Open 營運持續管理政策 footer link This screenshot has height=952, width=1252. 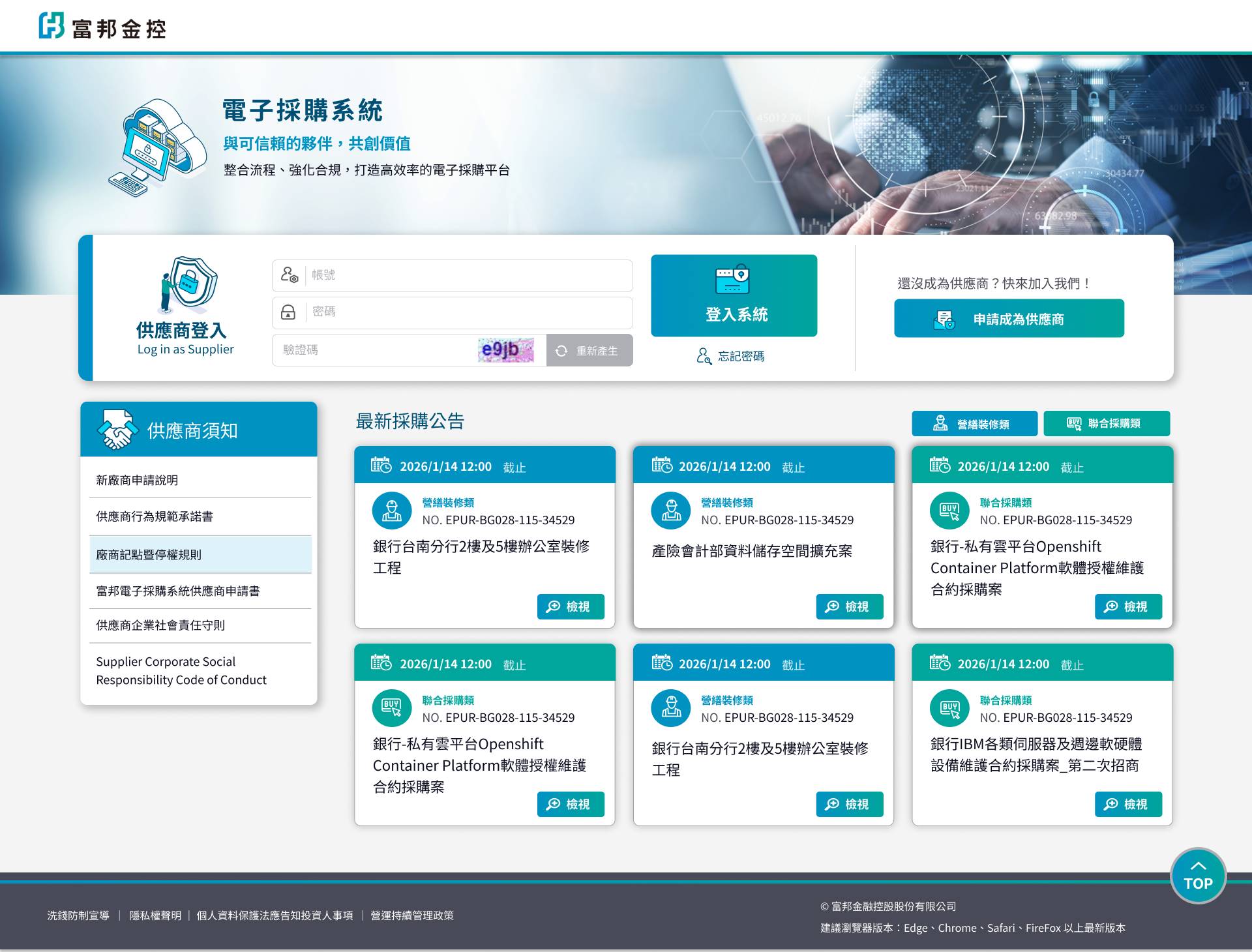pos(412,915)
